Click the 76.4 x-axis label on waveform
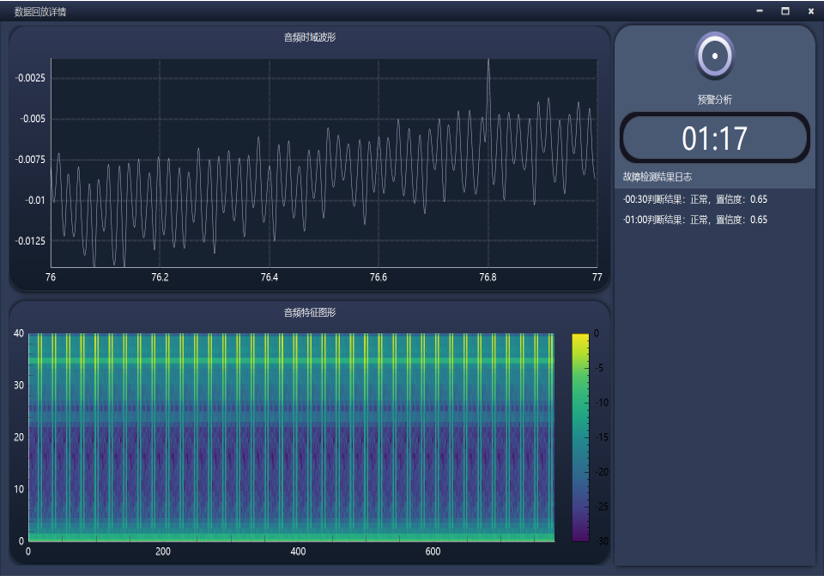This screenshot has width=824, height=576. [x=269, y=277]
